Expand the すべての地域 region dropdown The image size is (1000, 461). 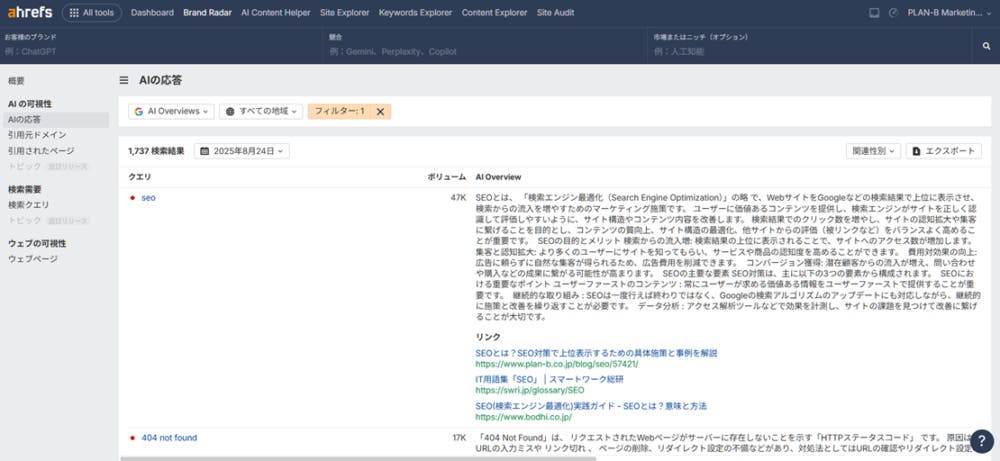click(261, 111)
